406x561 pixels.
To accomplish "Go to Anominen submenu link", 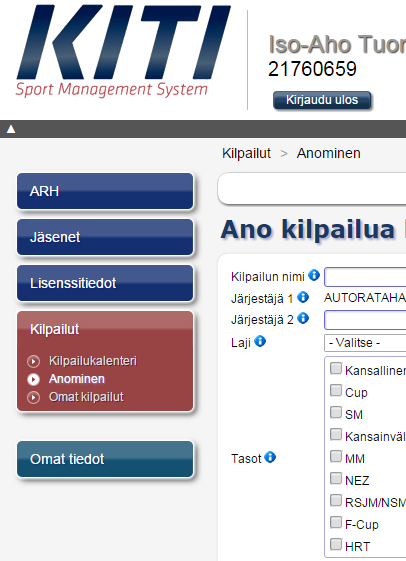I will point(77,379).
